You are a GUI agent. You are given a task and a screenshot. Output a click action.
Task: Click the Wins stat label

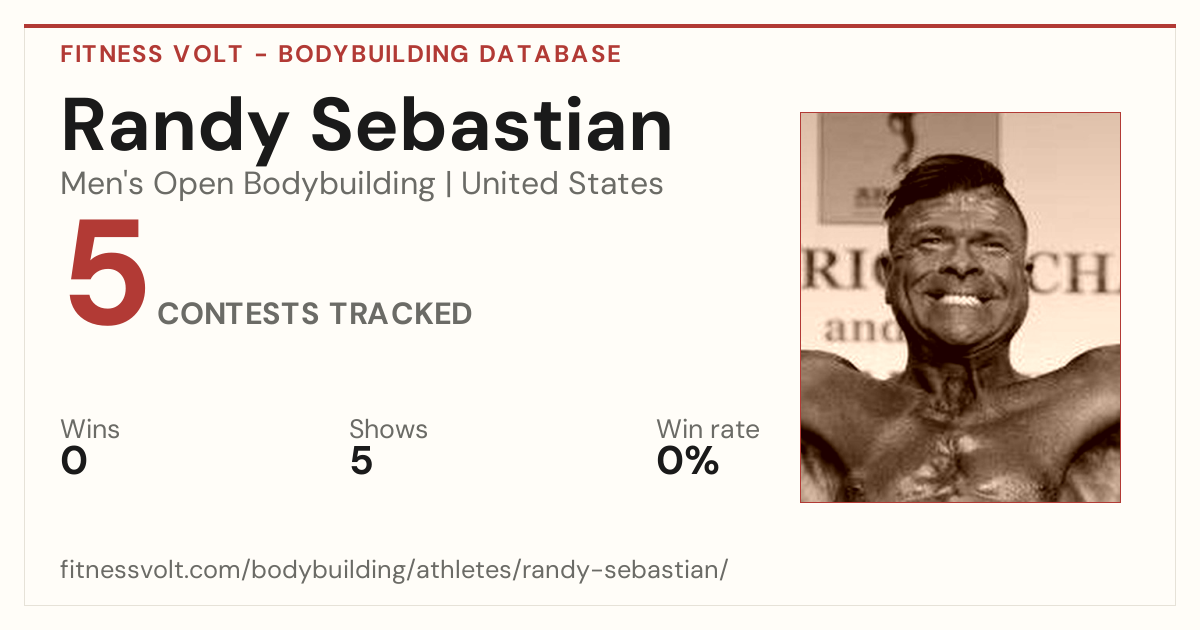(x=90, y=430)
